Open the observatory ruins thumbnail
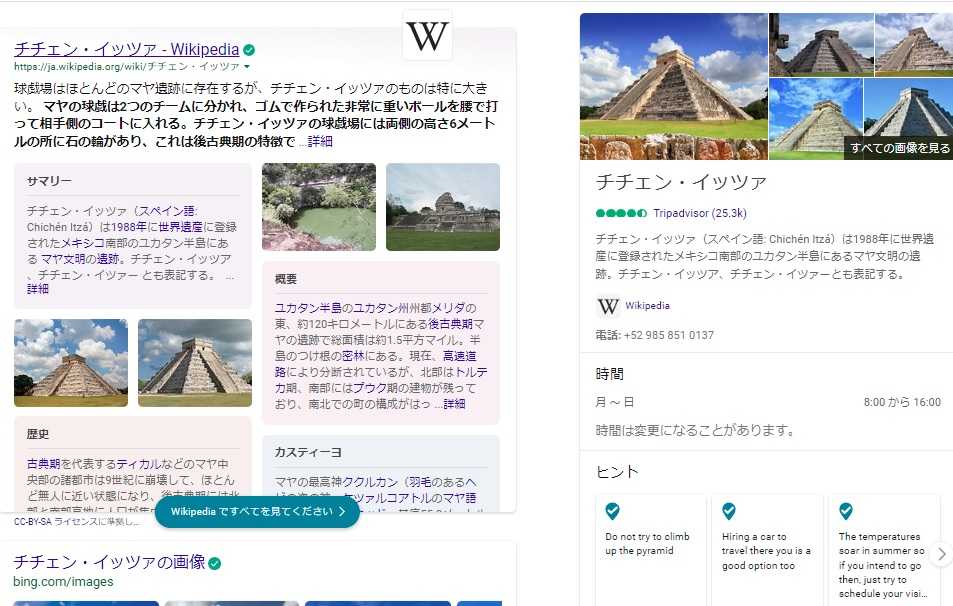 click(x=443, y=207)
